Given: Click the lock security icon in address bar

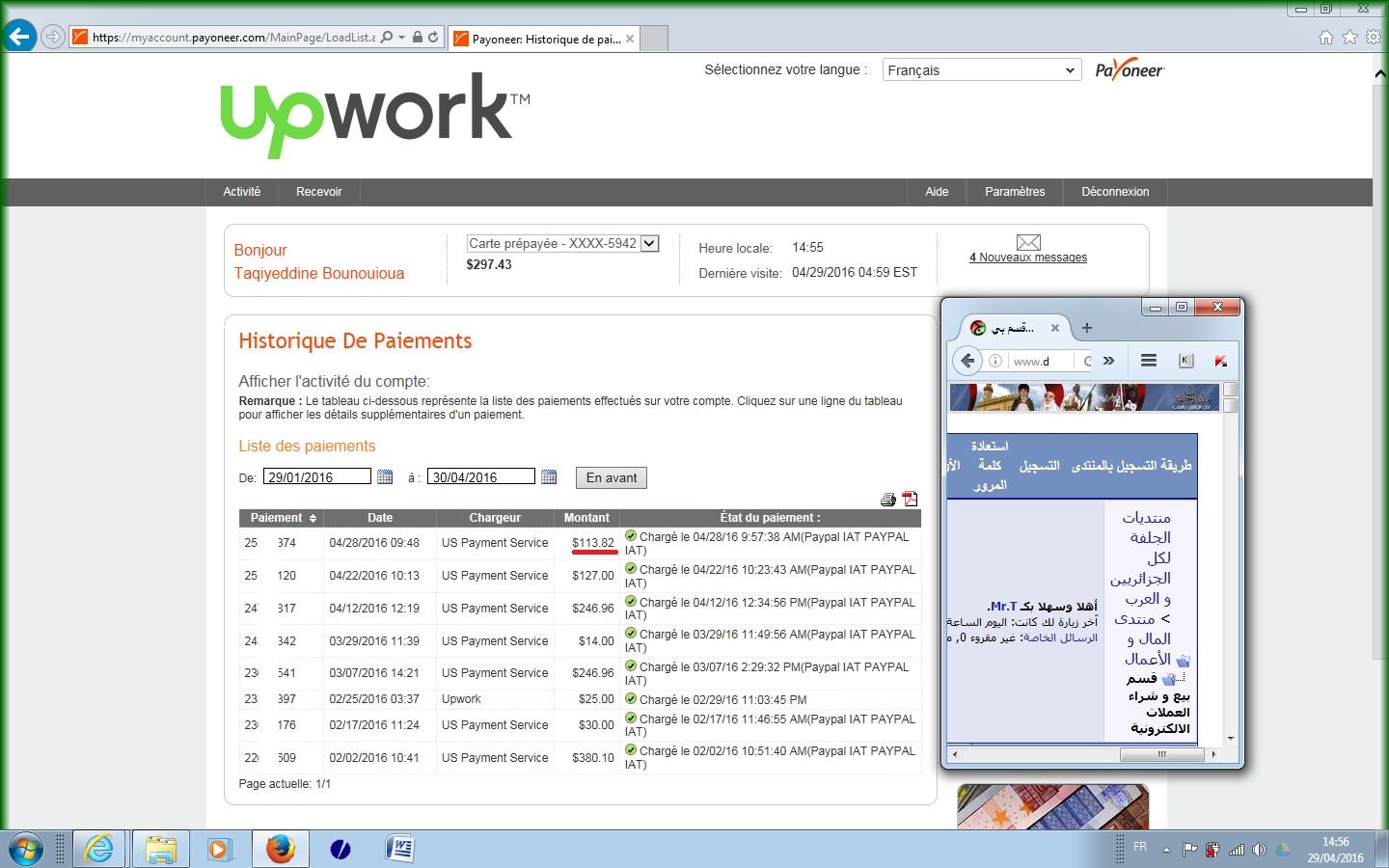Looking at the screenshot, I should coord(417,38).
